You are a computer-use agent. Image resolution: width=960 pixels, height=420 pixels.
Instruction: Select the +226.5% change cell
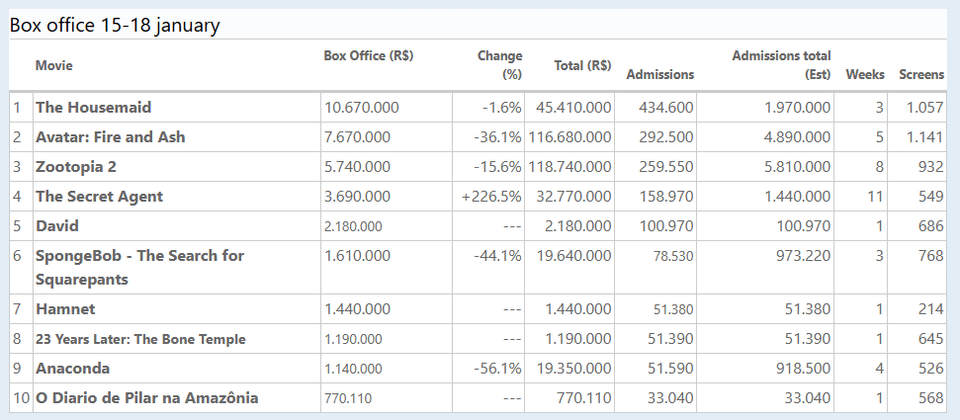pyautogui.click(x=492, y=197)
